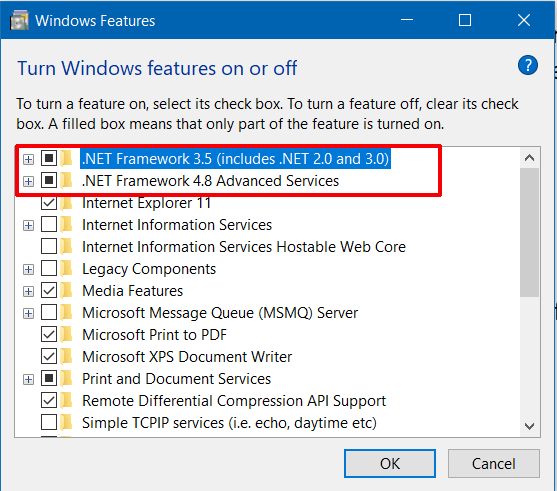Uncheck the Internet Explorer 11 checkbox
The height and width of the screenshot is (491, 557).
pyautogui.click(x=49, y=203)
